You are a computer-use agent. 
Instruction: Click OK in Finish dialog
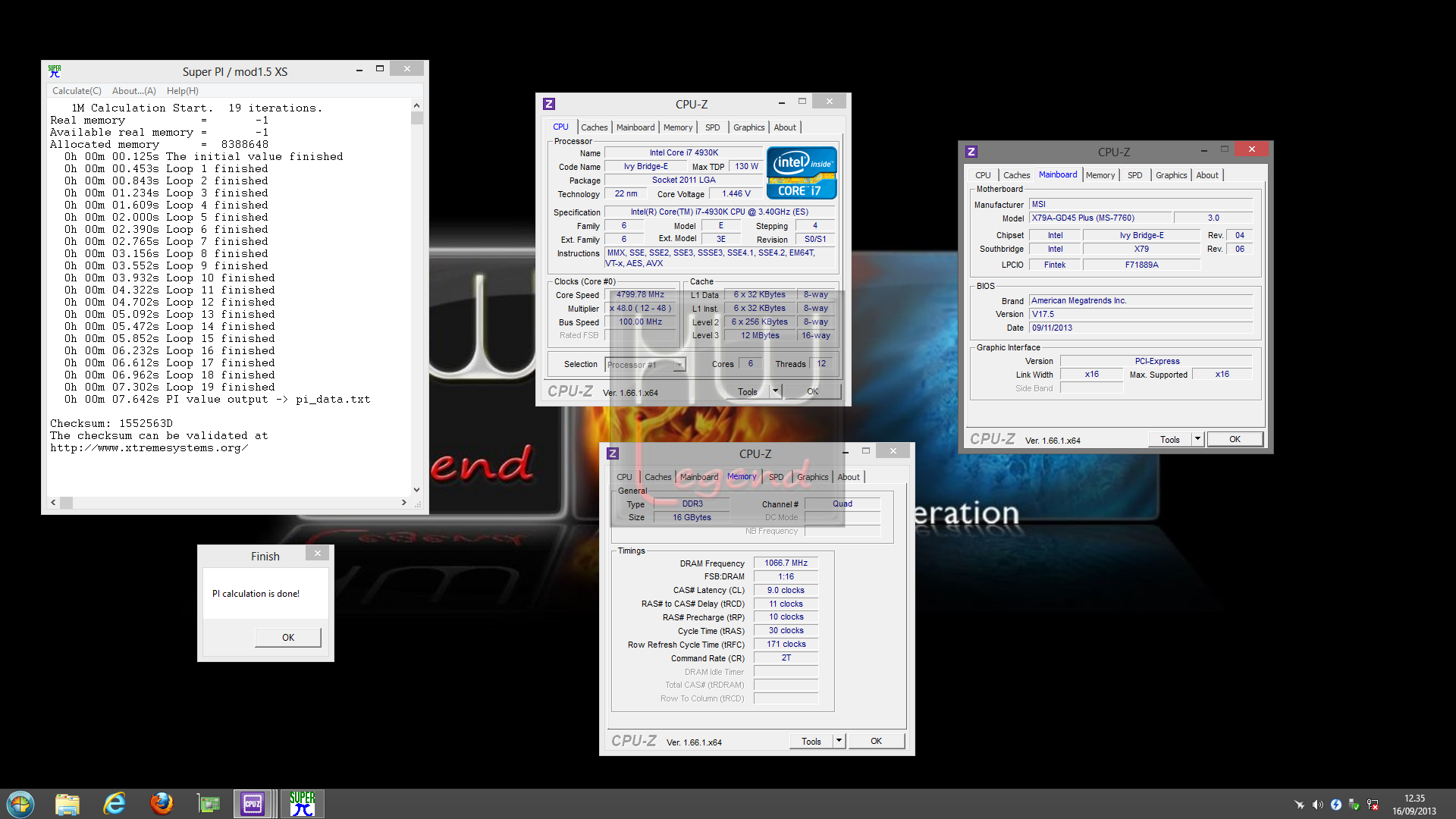(x=288, y=638)
